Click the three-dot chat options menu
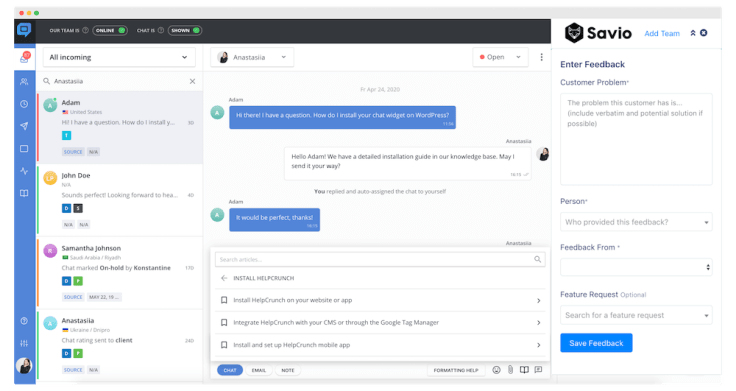Screen dimensions: 736x391 (541, 57)
